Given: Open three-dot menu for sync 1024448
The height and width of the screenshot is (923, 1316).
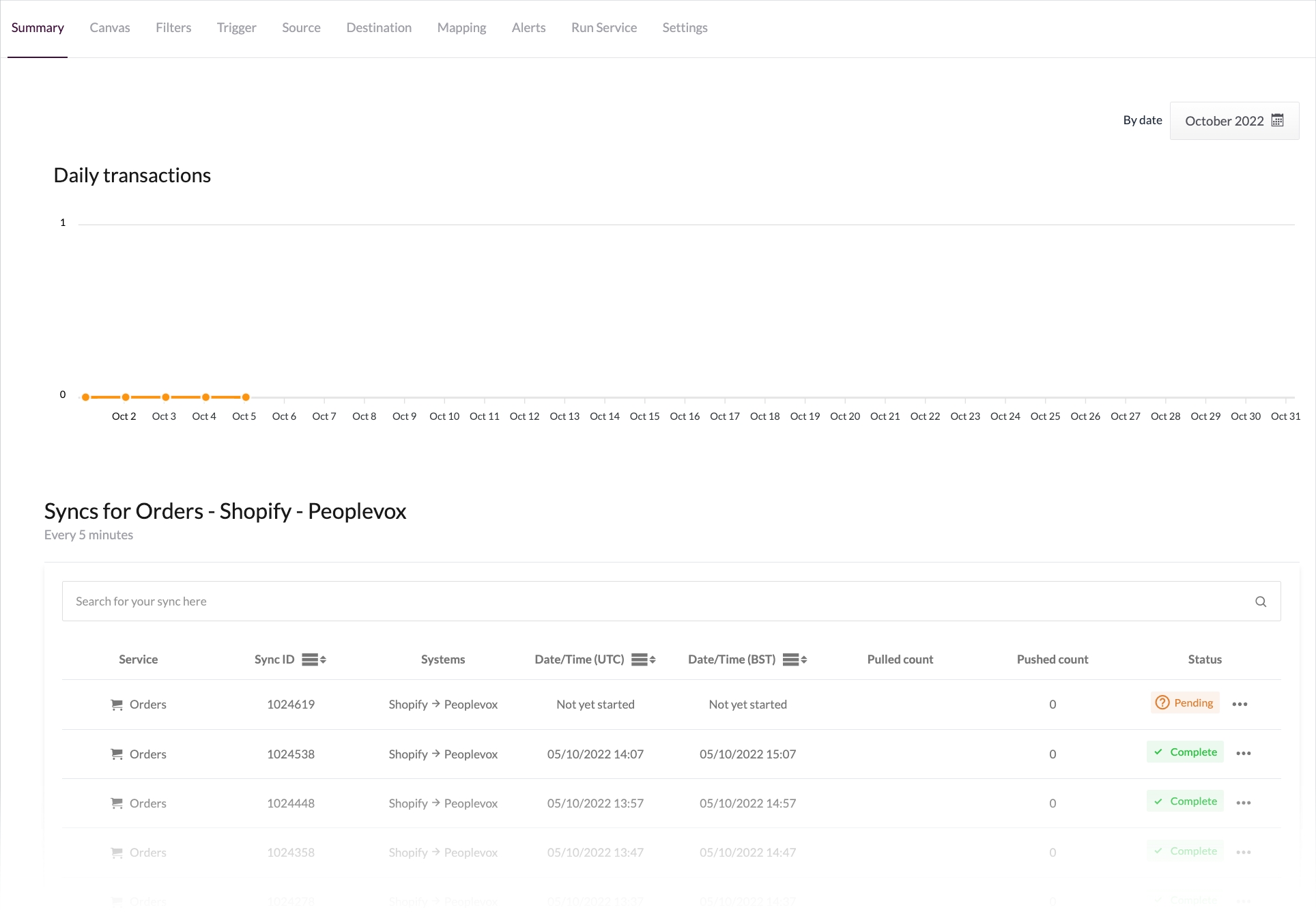Looking at the screenshot, I should 1243,803.
